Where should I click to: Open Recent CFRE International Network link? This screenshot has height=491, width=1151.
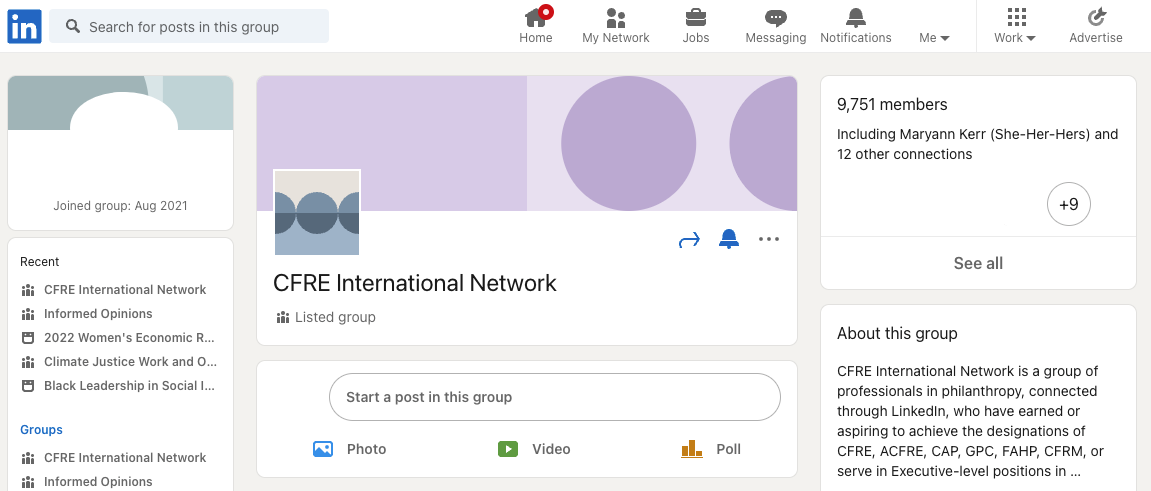tap(125, 290)
